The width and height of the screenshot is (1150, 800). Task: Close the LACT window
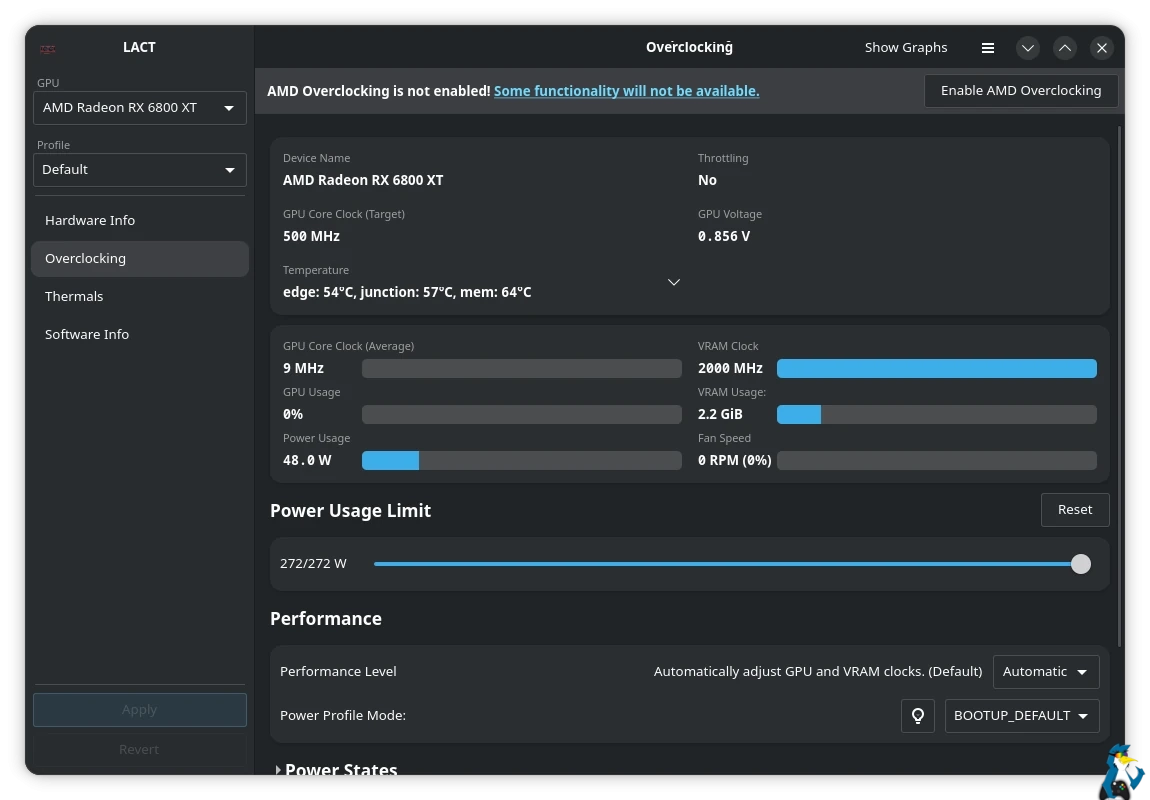click(1101, 48)
